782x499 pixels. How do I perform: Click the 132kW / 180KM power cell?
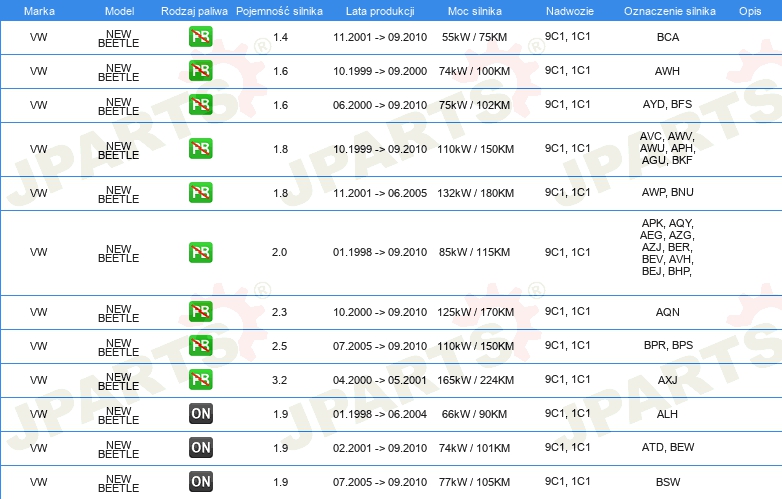(475, 193)
